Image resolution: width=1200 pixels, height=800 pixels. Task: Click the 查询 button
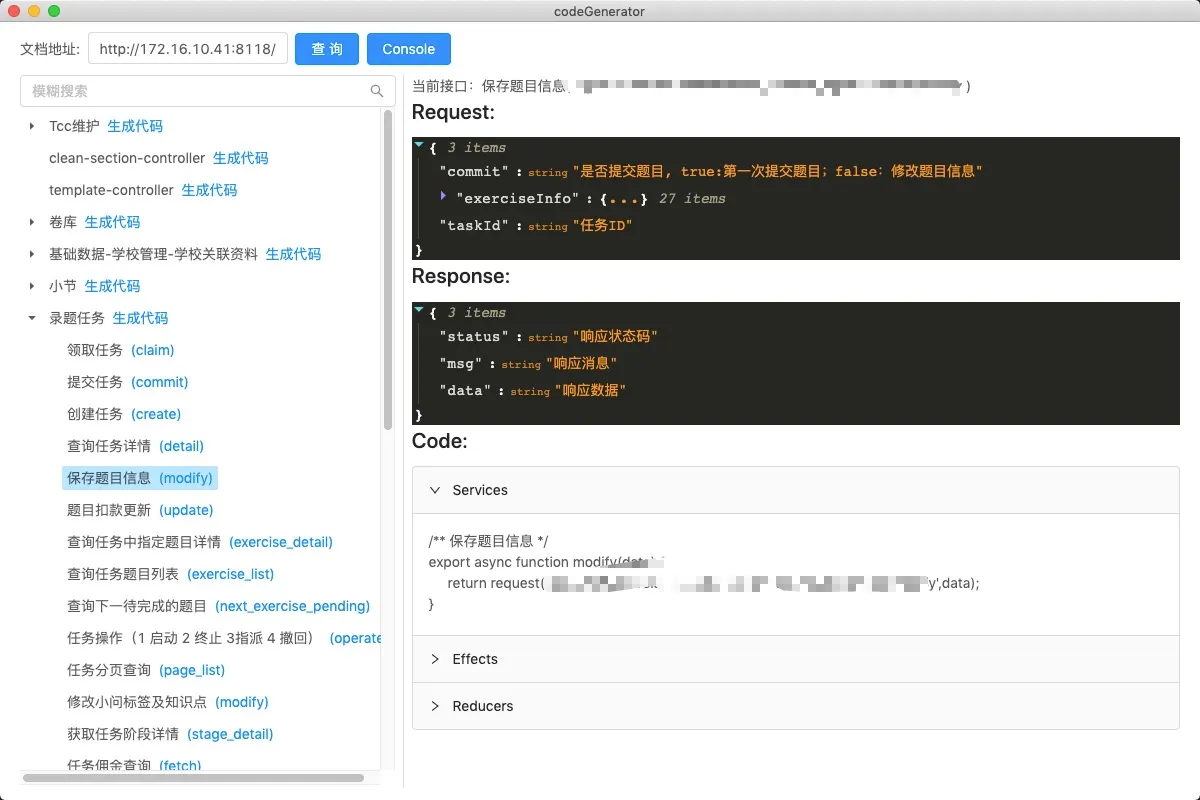tap(327, 49)
